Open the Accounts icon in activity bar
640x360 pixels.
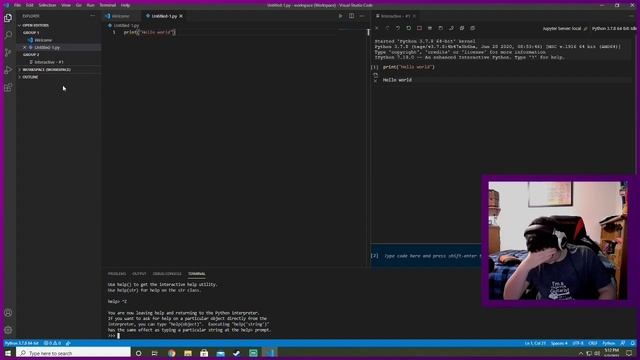coord(8,313)
